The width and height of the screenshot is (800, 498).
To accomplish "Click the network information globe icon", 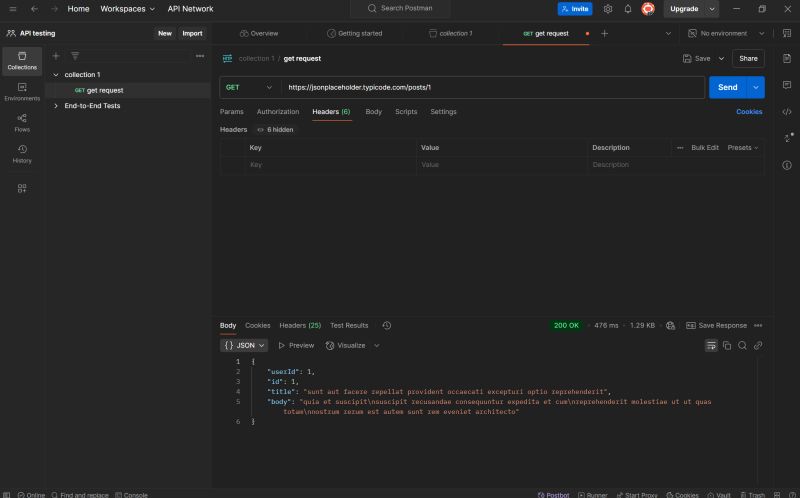I will pos(670,326).
